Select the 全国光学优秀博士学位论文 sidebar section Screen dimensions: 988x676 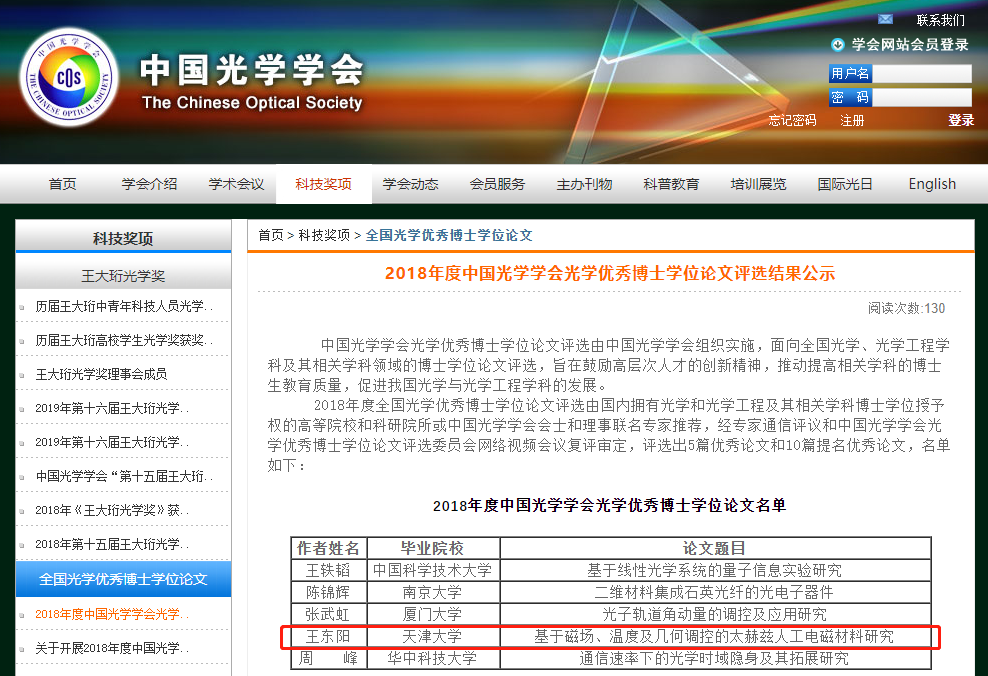pyautogui.click(x=123, y=579)
